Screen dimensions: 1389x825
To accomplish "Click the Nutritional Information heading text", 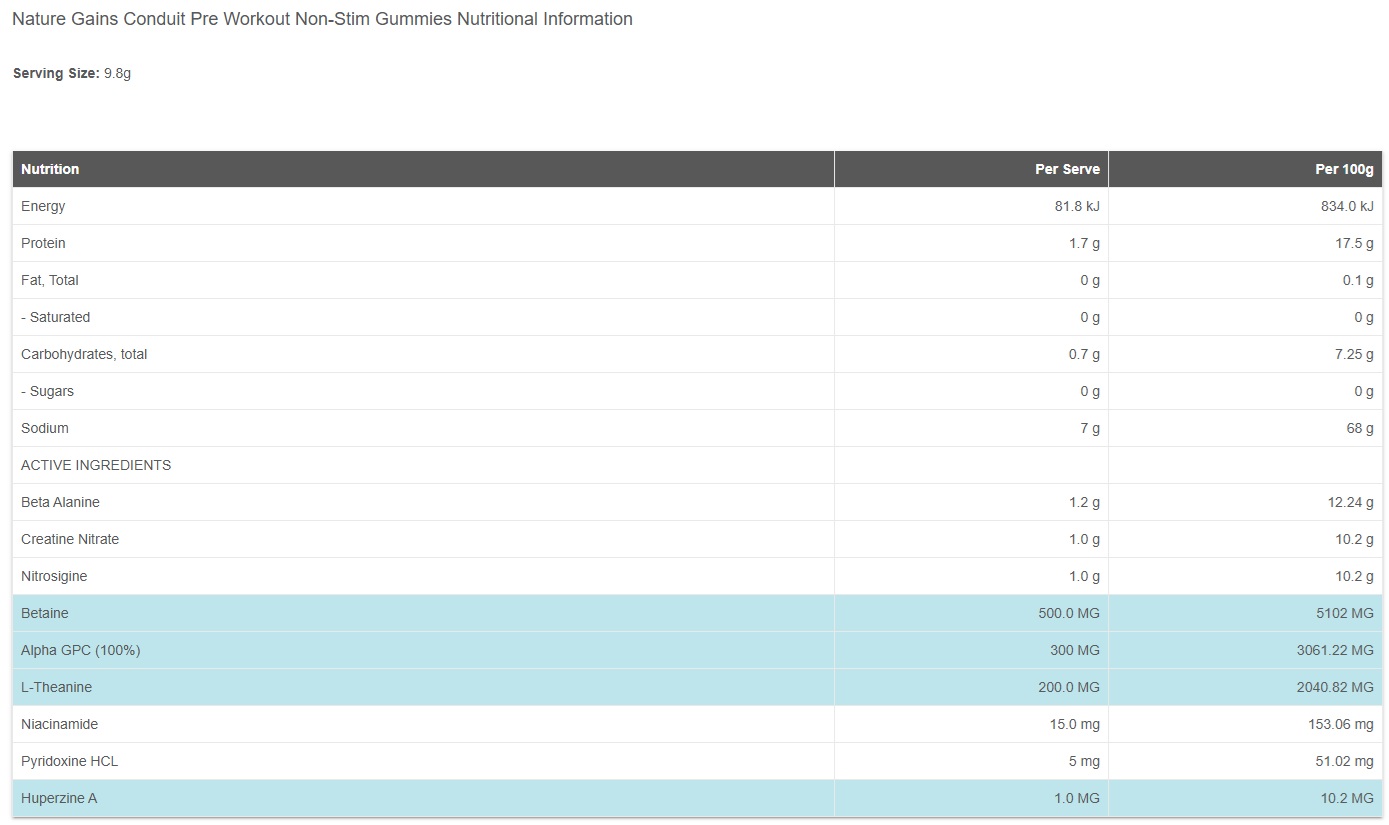I will 322,19.
